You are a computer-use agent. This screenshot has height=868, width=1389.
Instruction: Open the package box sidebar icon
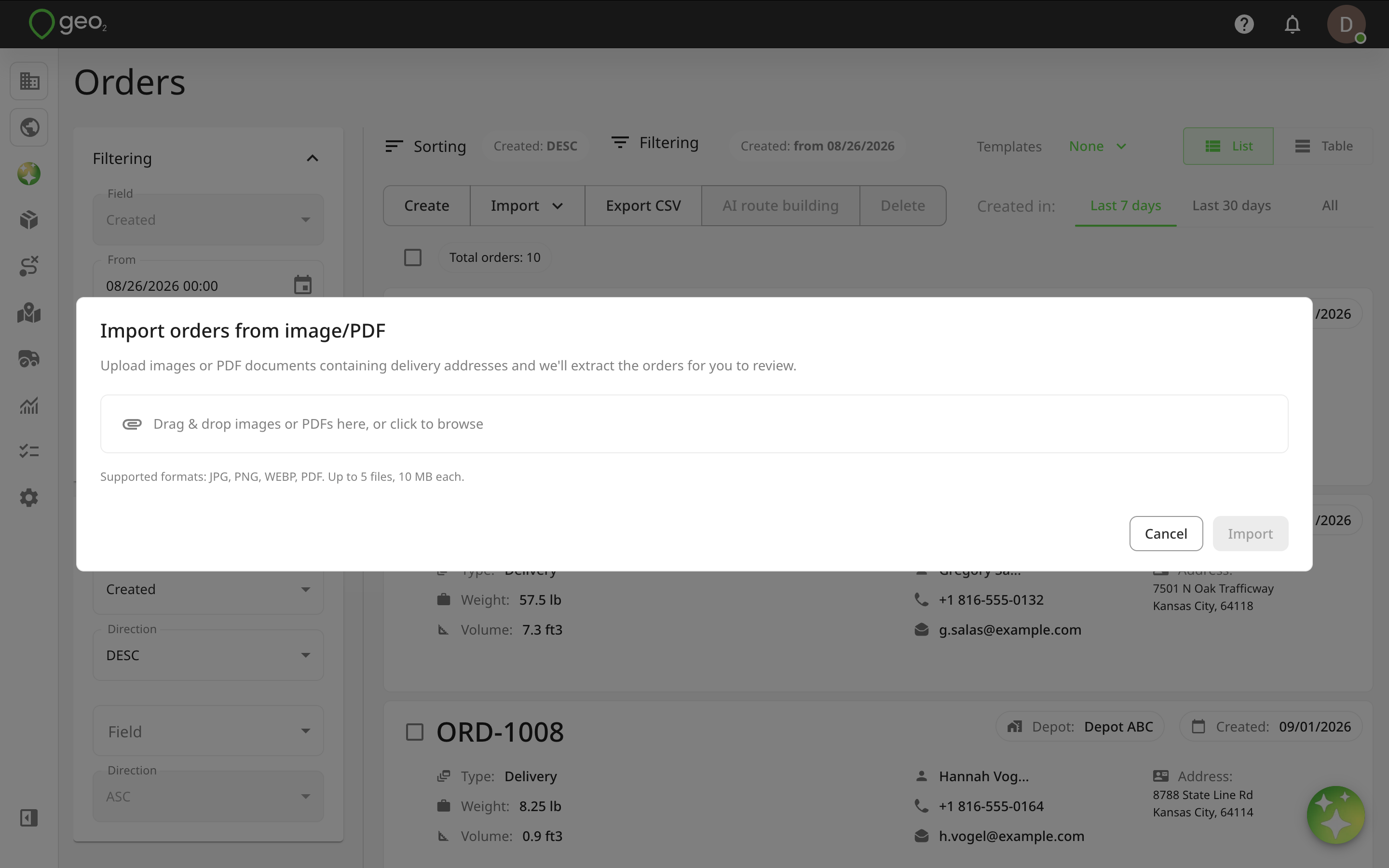tap(29, 220)
